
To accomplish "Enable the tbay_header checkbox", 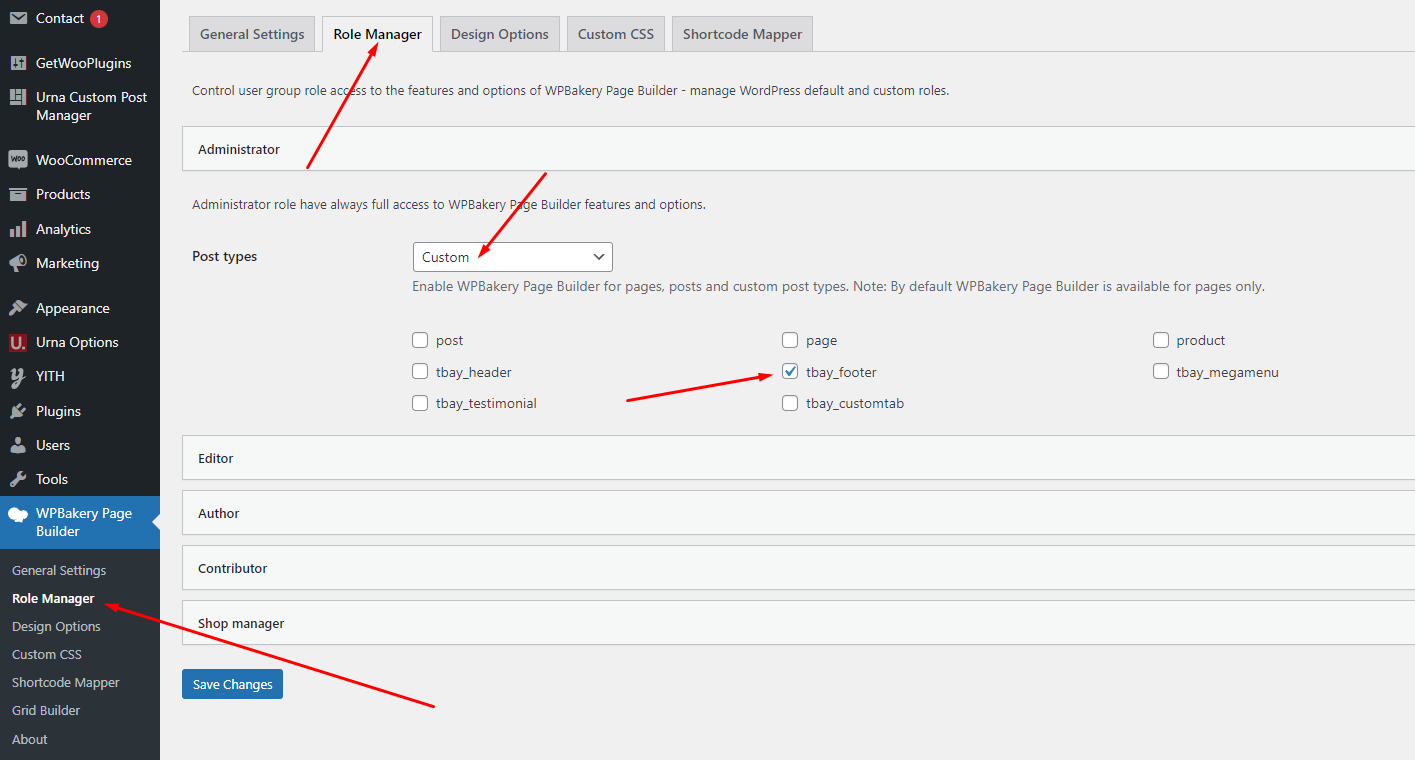I will (420, 372).
